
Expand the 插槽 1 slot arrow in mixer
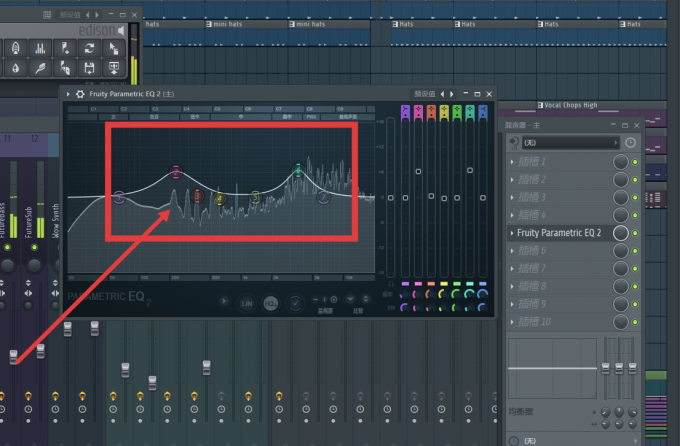[x=512, y=162]
